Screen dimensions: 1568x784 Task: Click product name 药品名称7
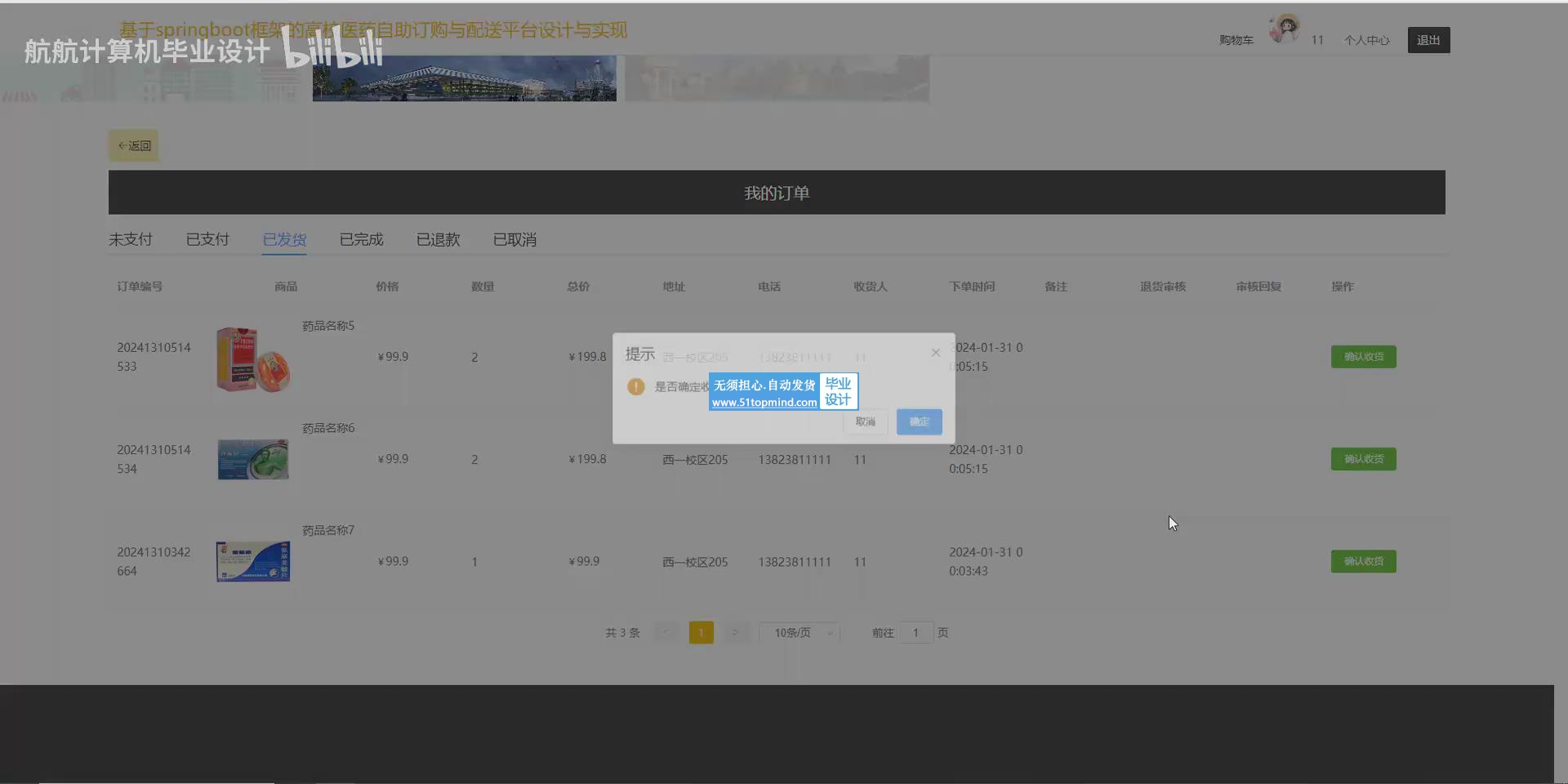point(328,530)
